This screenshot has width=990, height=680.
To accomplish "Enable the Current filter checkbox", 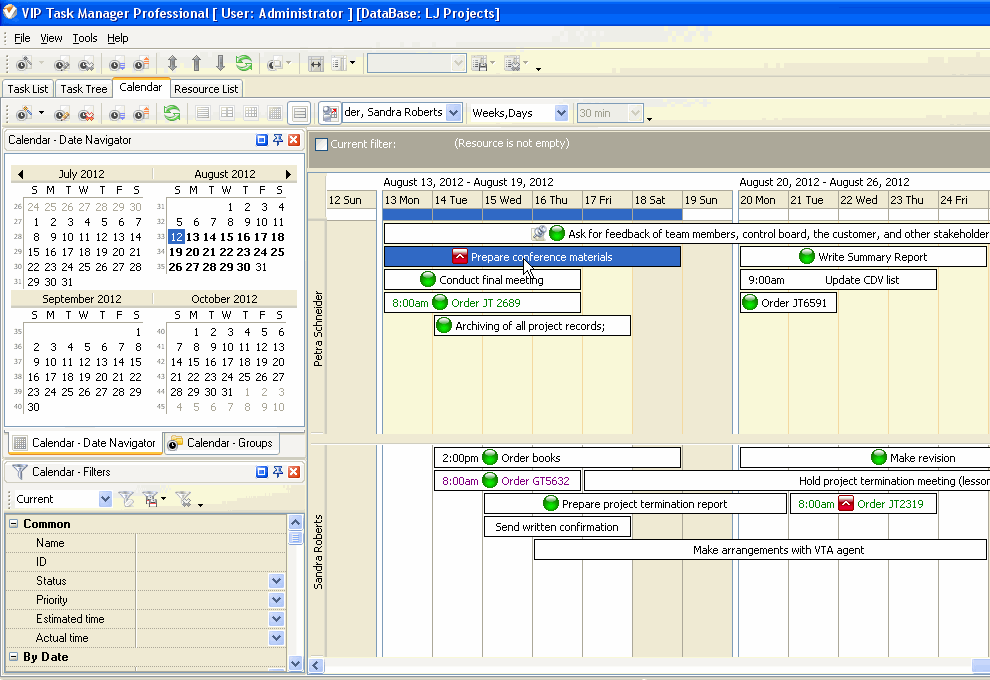I will (x=321, y=144).
